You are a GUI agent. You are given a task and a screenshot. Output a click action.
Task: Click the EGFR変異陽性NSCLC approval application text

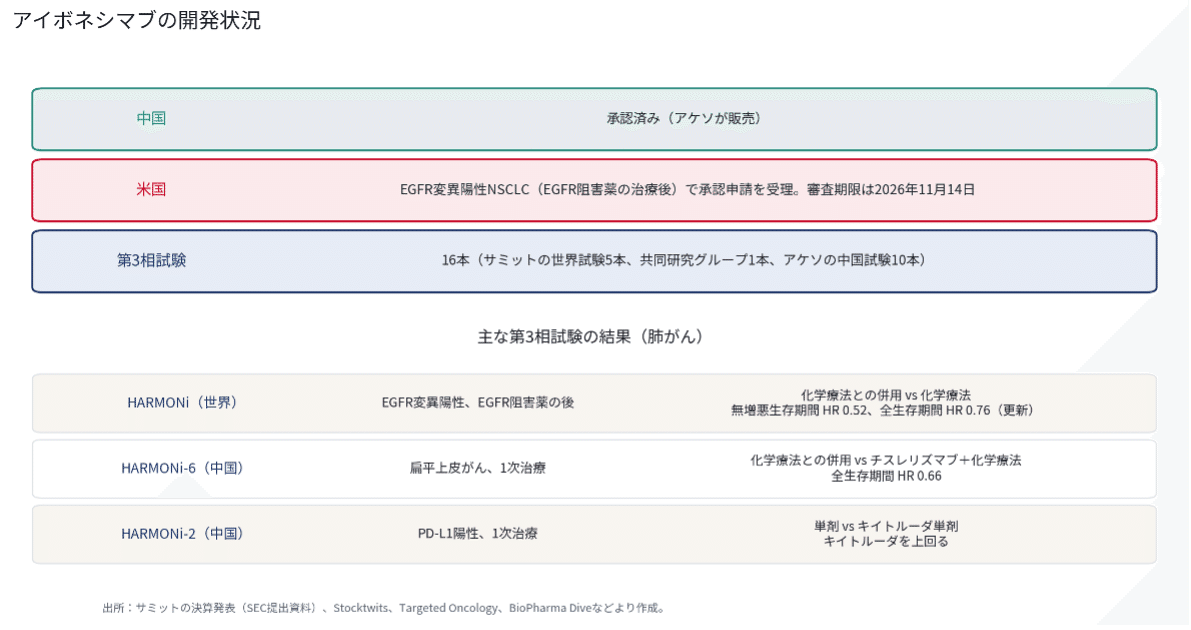pyautogui.click(x=687, y=189)
